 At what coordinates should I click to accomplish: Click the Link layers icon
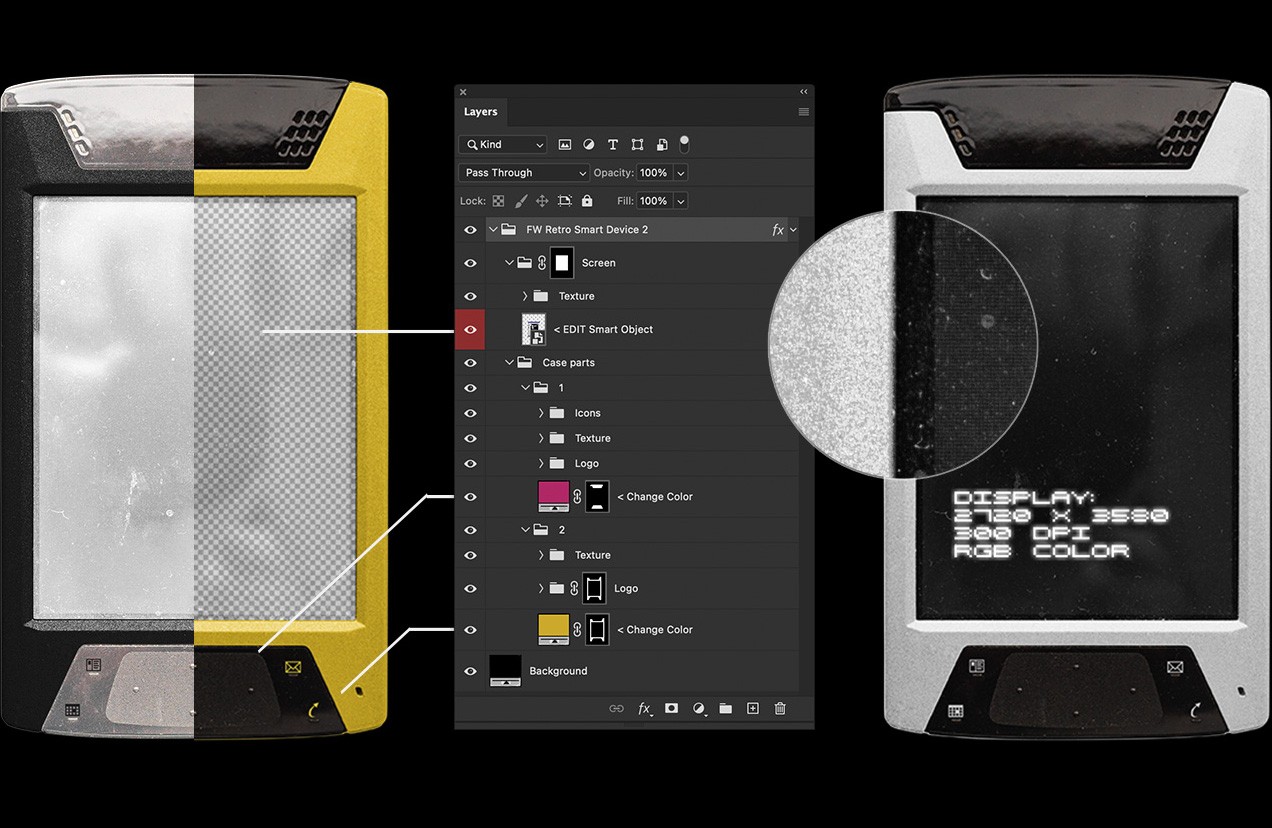(x=617, y=708)
